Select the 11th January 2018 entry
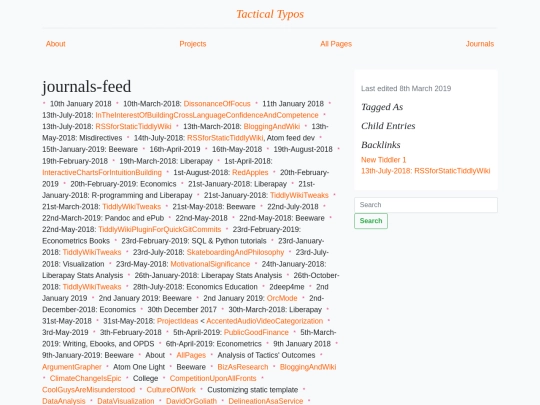Screen dimensions: 540x405 pyautogui.click(x=293, y=104)
